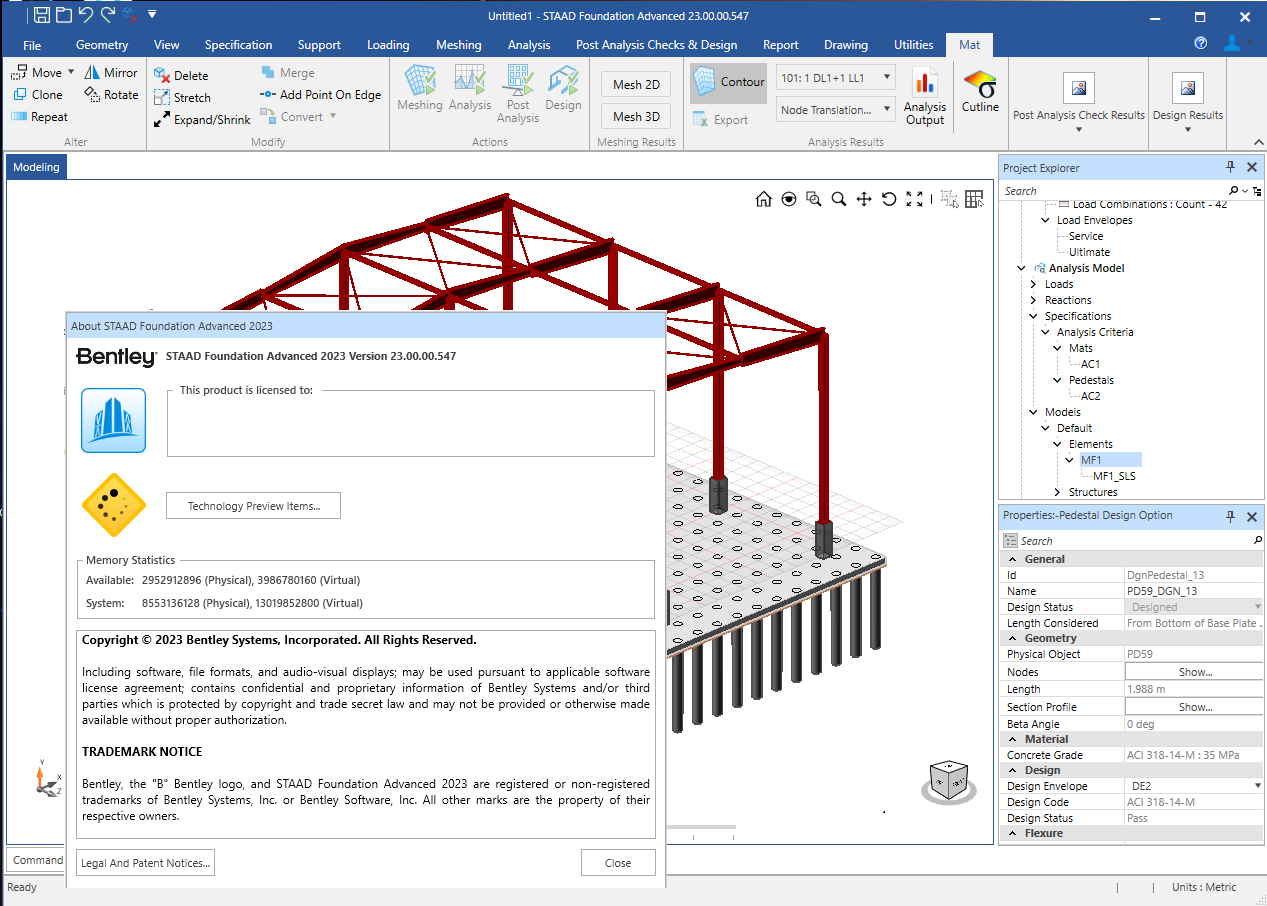Switch to the Utilities ribbon tab
This screenshot has width=1267, height=906.
coord(914,45)
